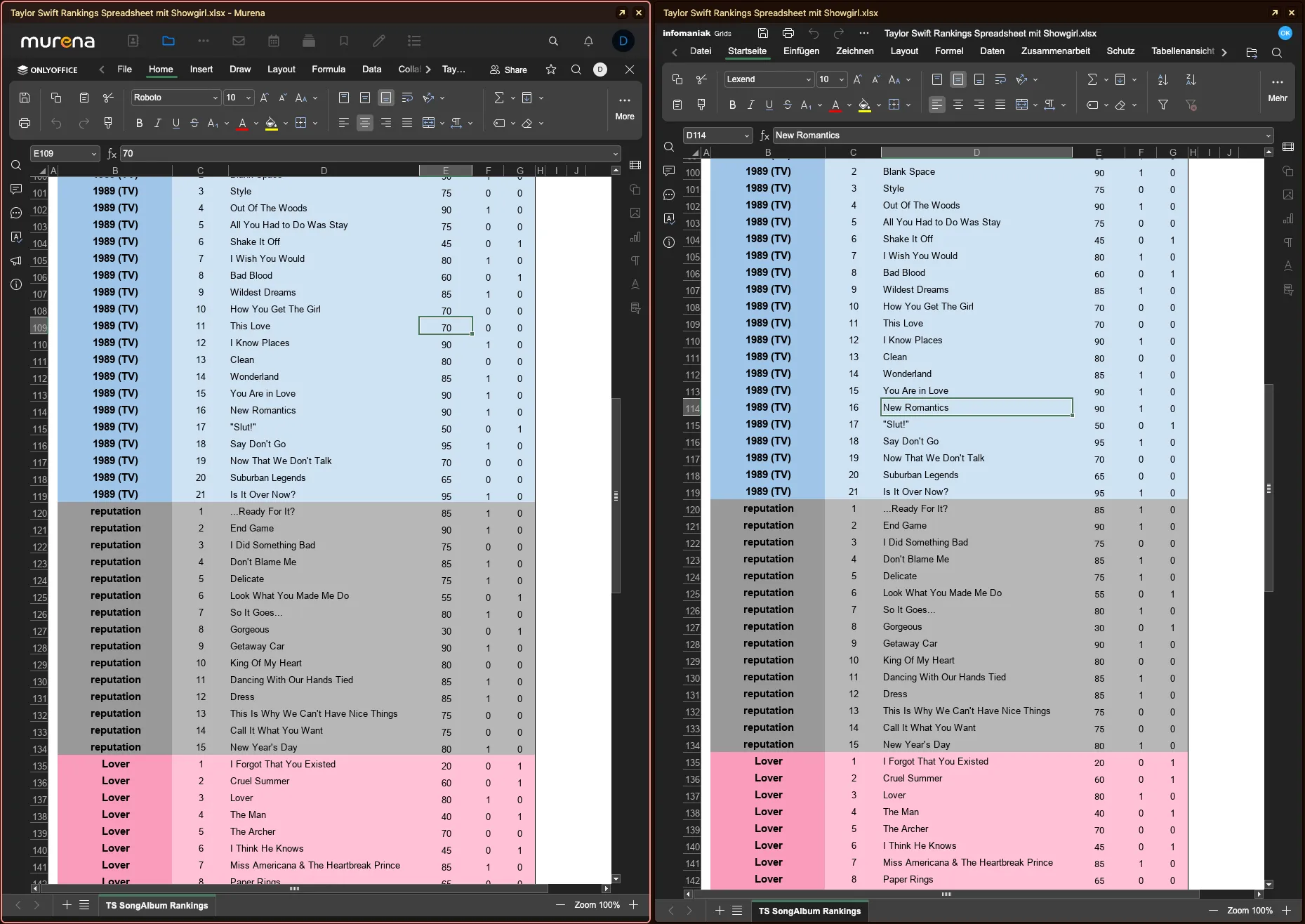Screen dimensions: 1305x924
Task: Sort ascending A-Z in the infomaniak toolbar
Action: point(1162,80)
